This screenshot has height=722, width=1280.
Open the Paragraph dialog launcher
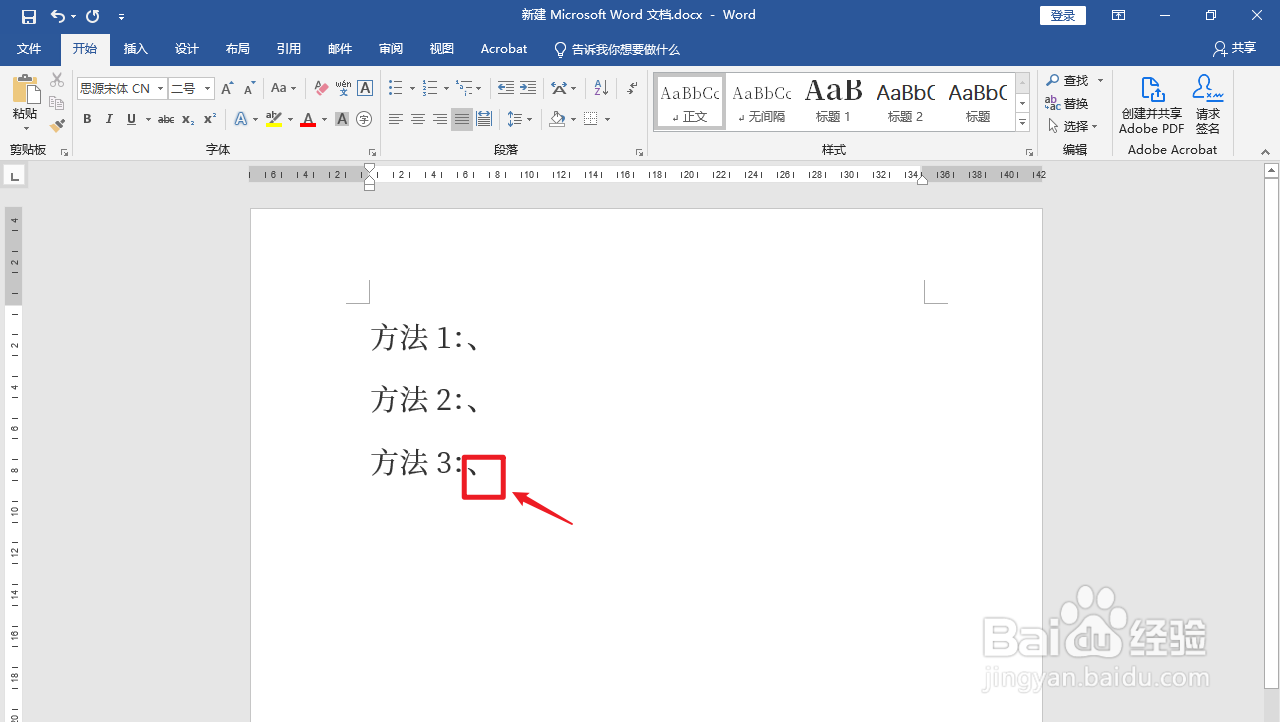pyautogui.click(x=639, y=152)
